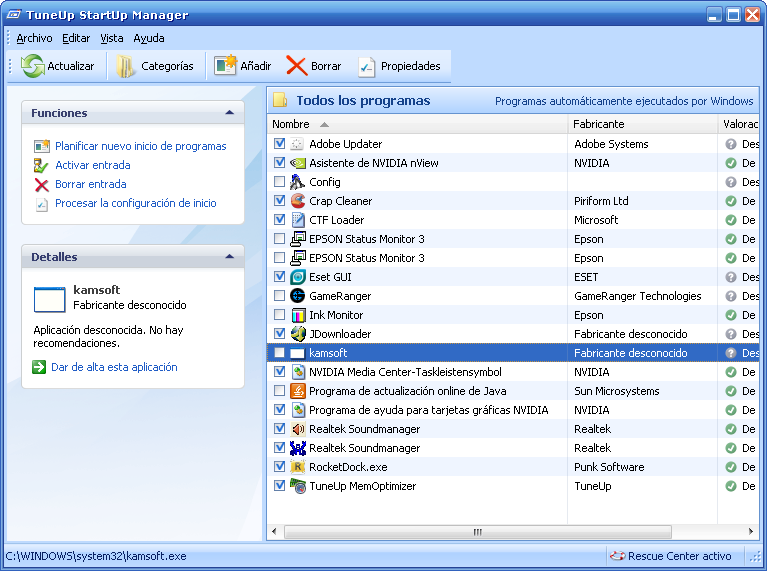Toggle the kamsoft entry checkbox
The image size is (767, 571).
click(279, 353)
